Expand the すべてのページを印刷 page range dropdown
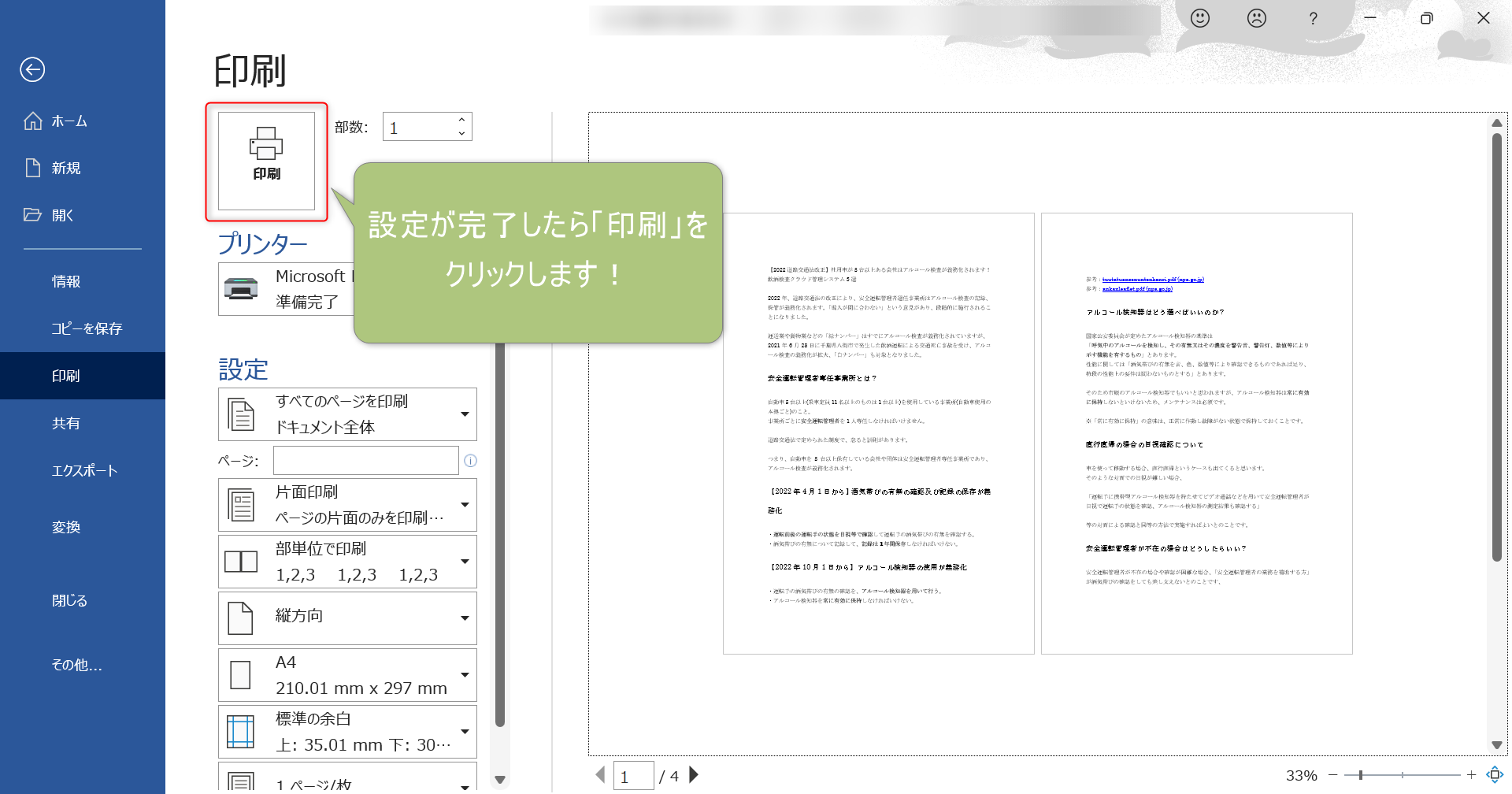 click(x=465, y=414)
